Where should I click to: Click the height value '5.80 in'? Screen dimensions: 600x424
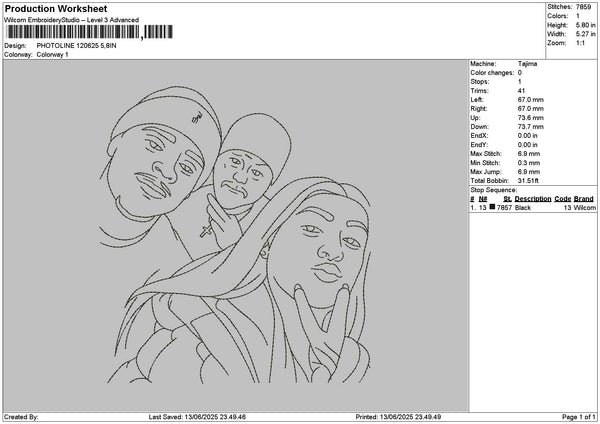585,25
